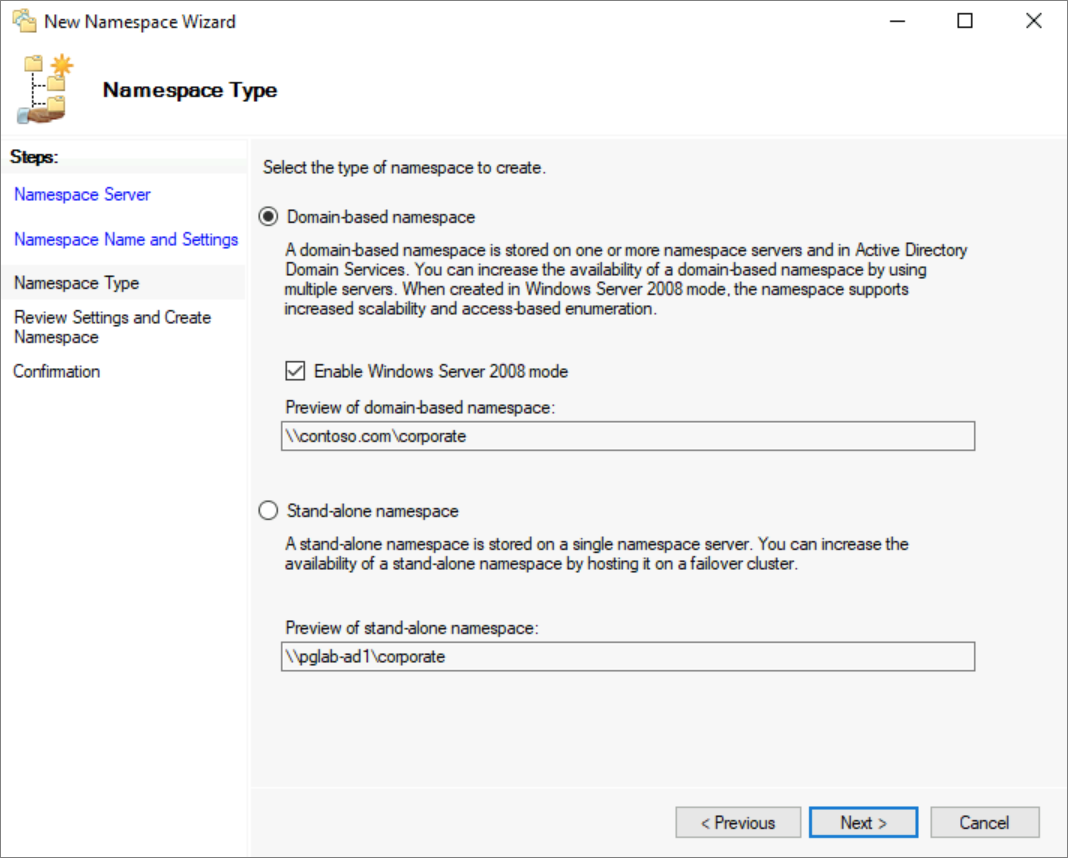This screenshot has width=1068, height=858.
Task: Click the \\pglab-ad1\corporate preview text
Action: 358,657
